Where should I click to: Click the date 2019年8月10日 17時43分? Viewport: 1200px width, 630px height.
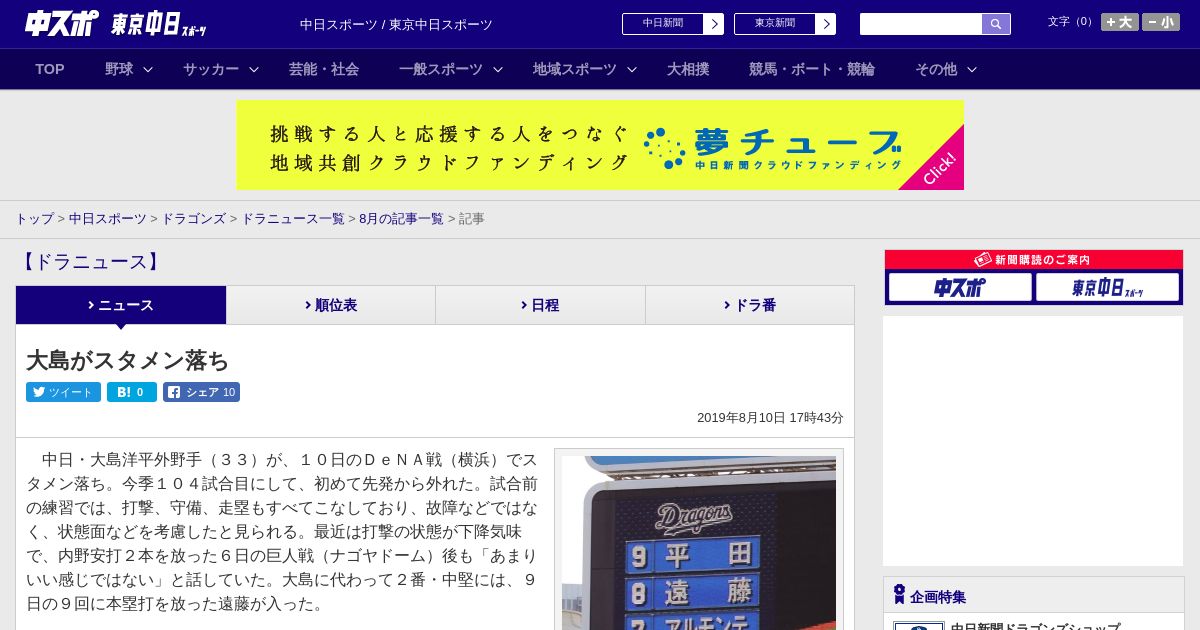[x=770, y=418]
